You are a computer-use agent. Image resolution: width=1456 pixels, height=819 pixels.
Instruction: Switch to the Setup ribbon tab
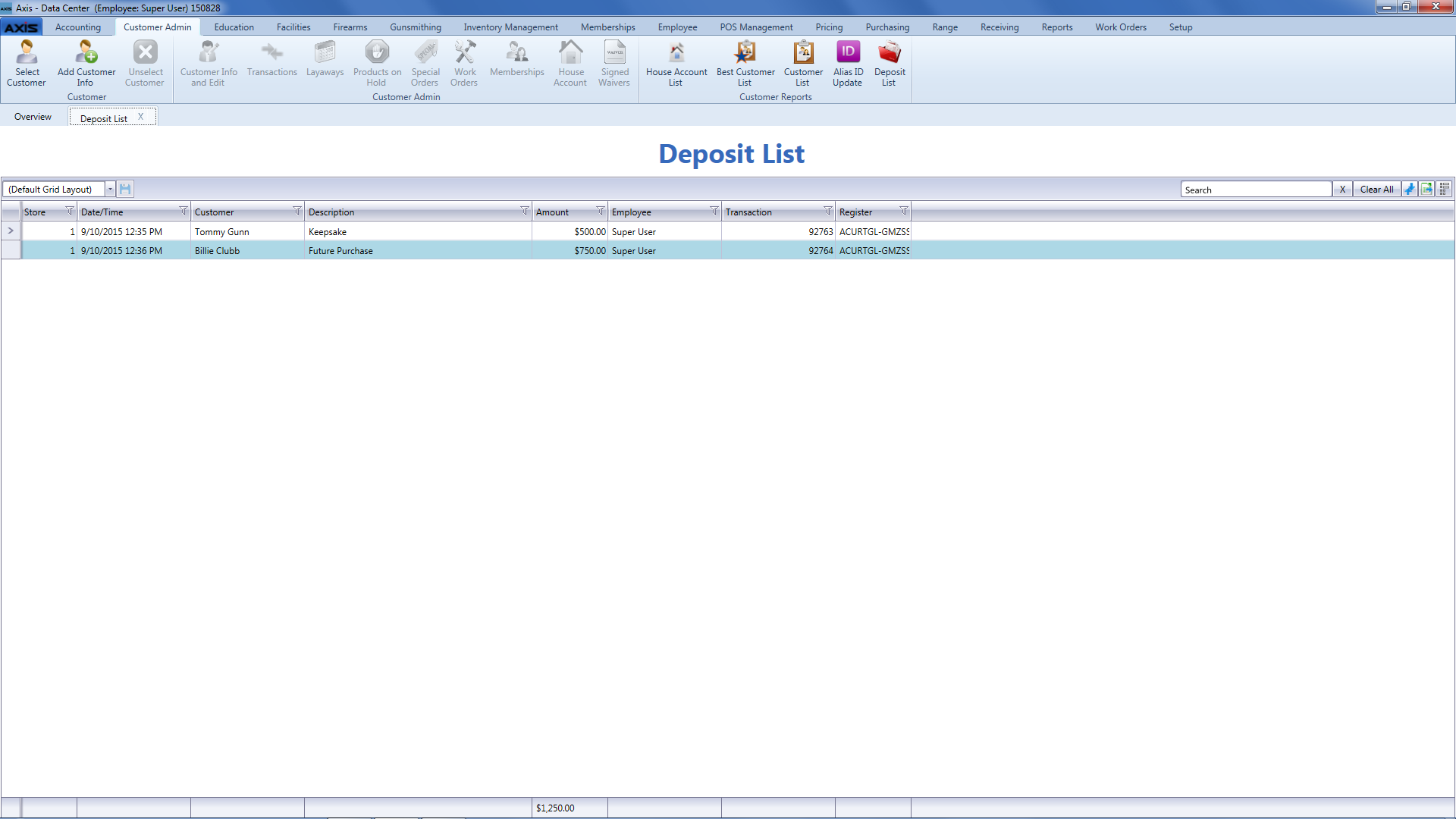[x=1181, y=27]
